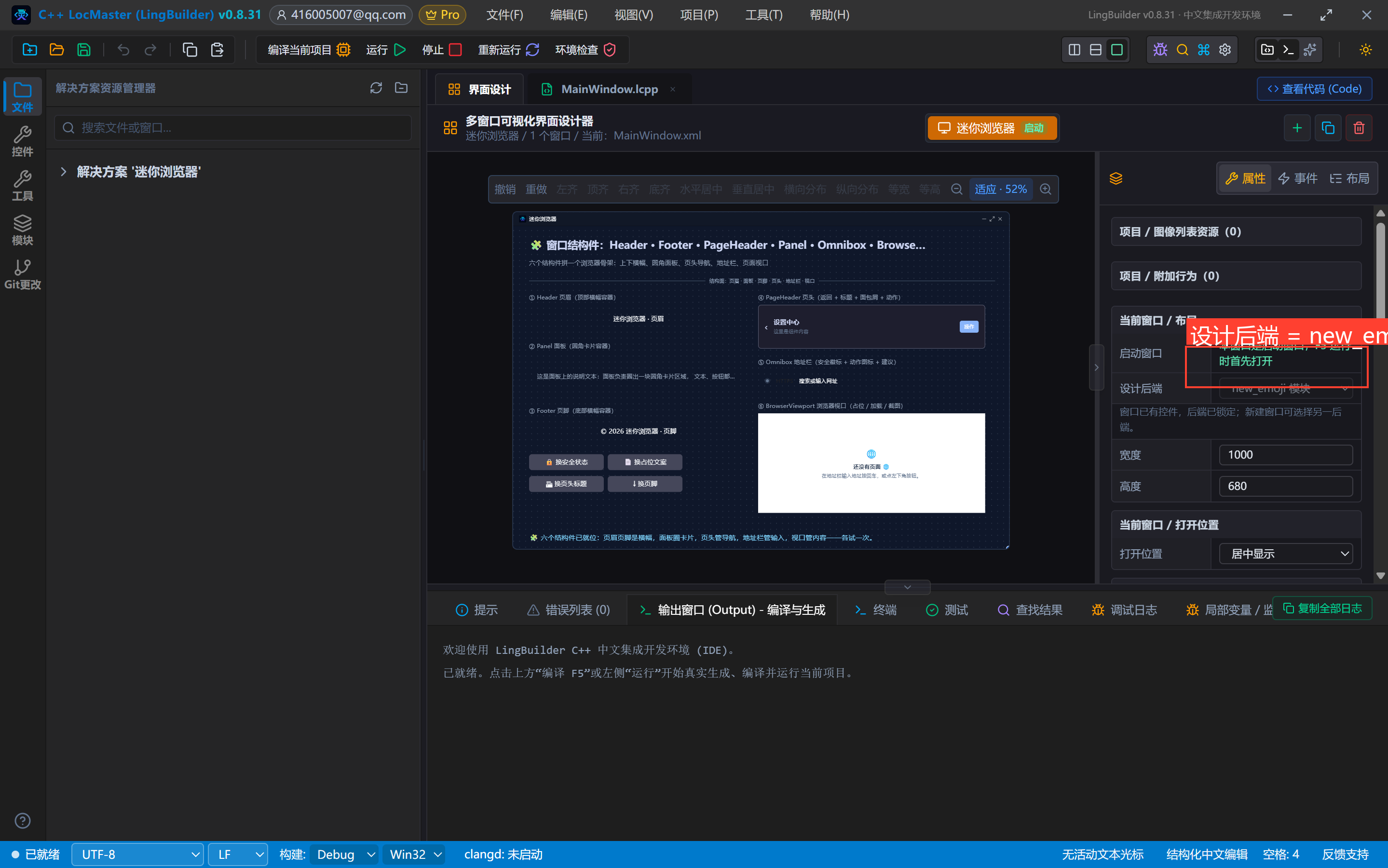Select the split-horizontal layout icon
Viewport: 1388px width, 868px height.
[x=1095, y=50]
